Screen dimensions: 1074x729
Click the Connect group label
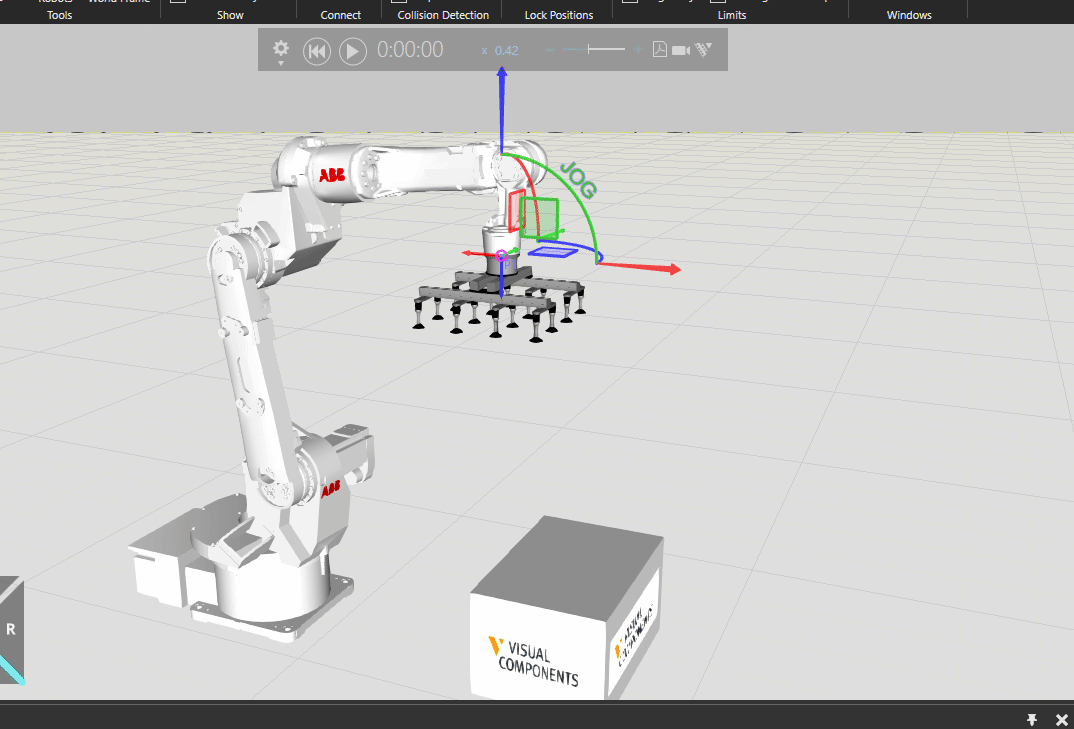click(340, 15)
